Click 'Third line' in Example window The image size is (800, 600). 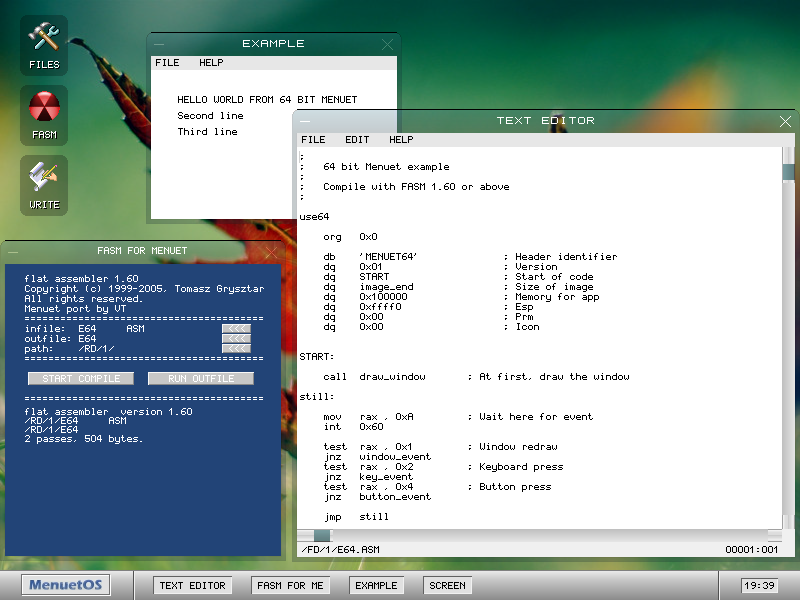point(207,132)
